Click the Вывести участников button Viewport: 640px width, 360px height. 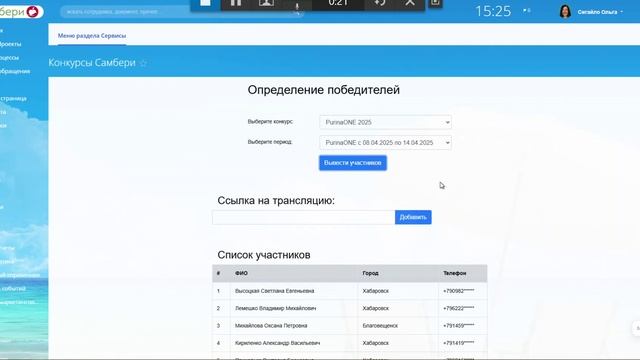tap(353, 163)
